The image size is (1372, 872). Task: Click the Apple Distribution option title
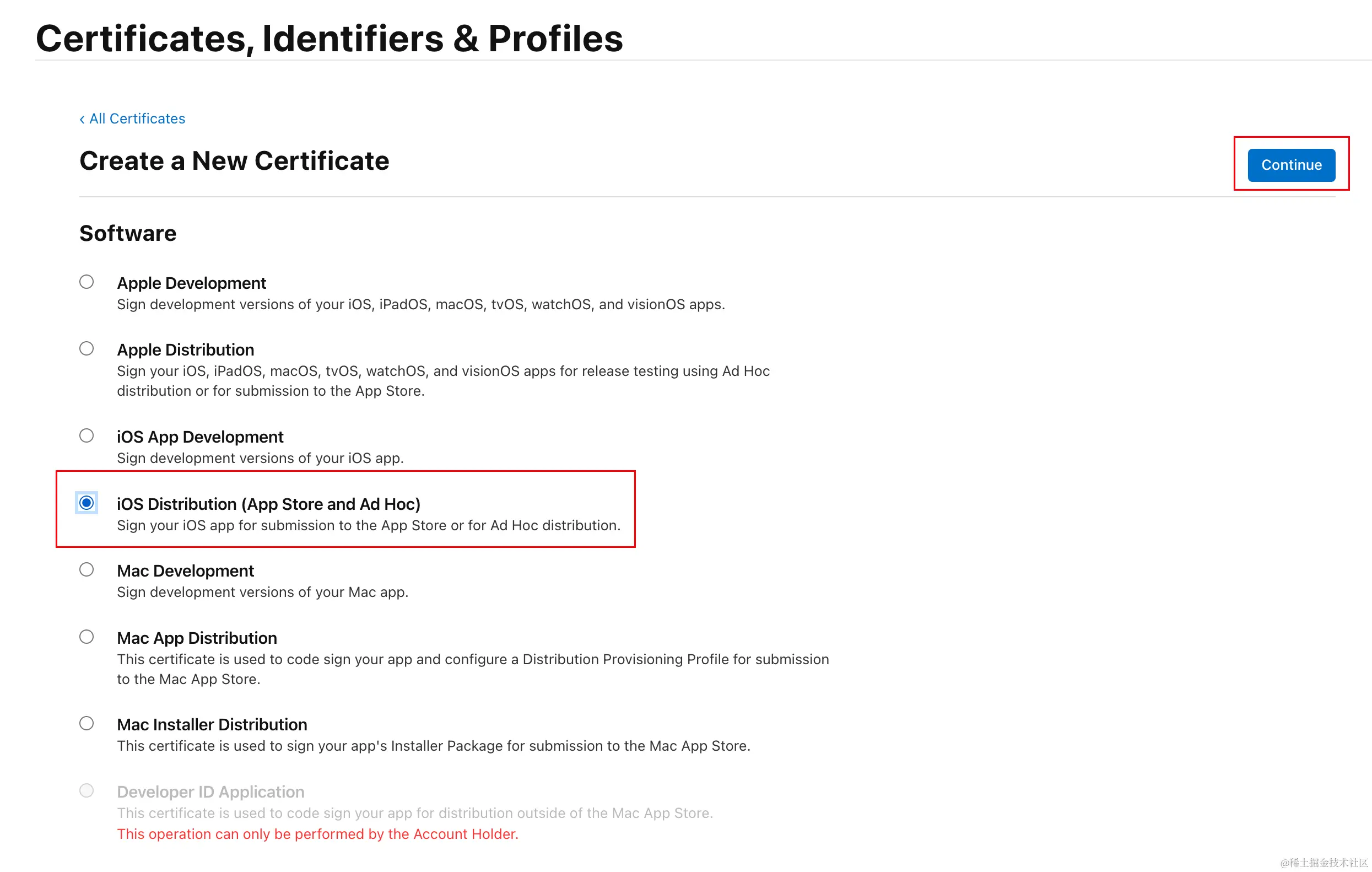tap(185, 350)
